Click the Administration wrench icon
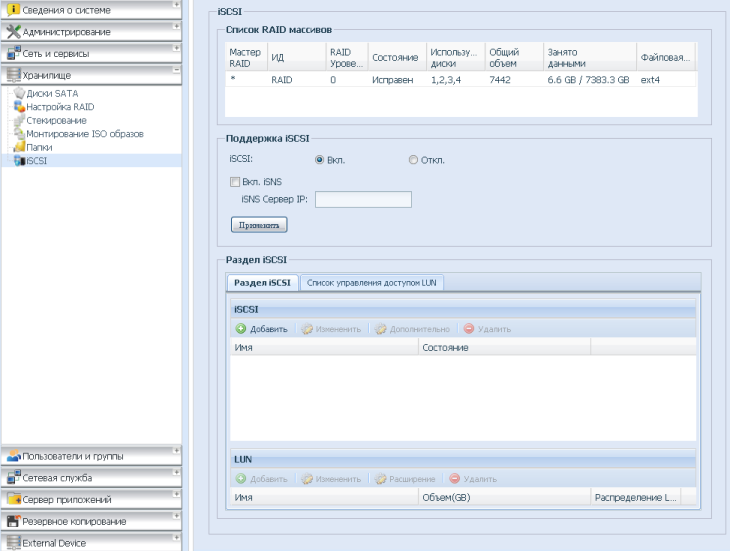730x551 pixels. [14, 32]
